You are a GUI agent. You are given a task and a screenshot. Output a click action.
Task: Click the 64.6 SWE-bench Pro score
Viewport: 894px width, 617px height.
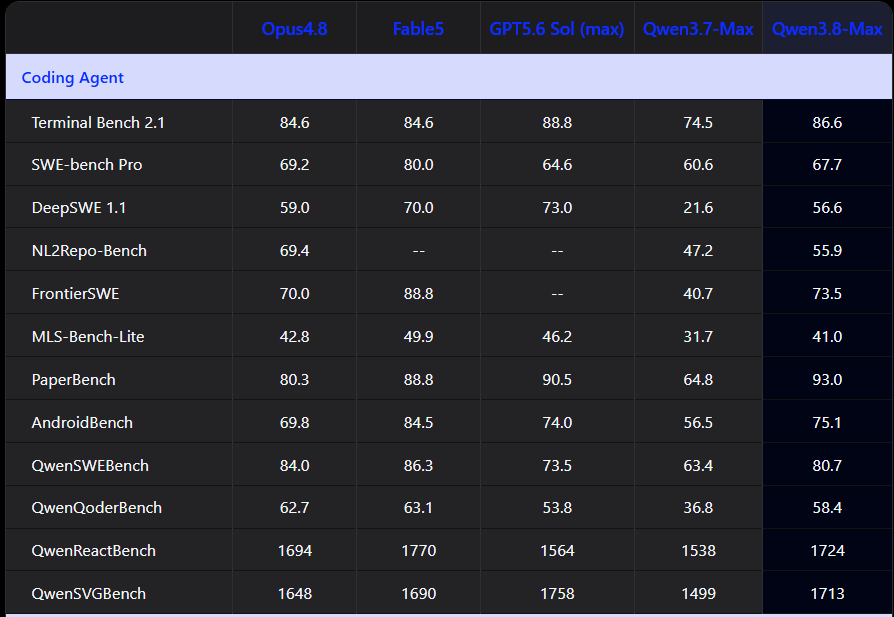[557, 165]
